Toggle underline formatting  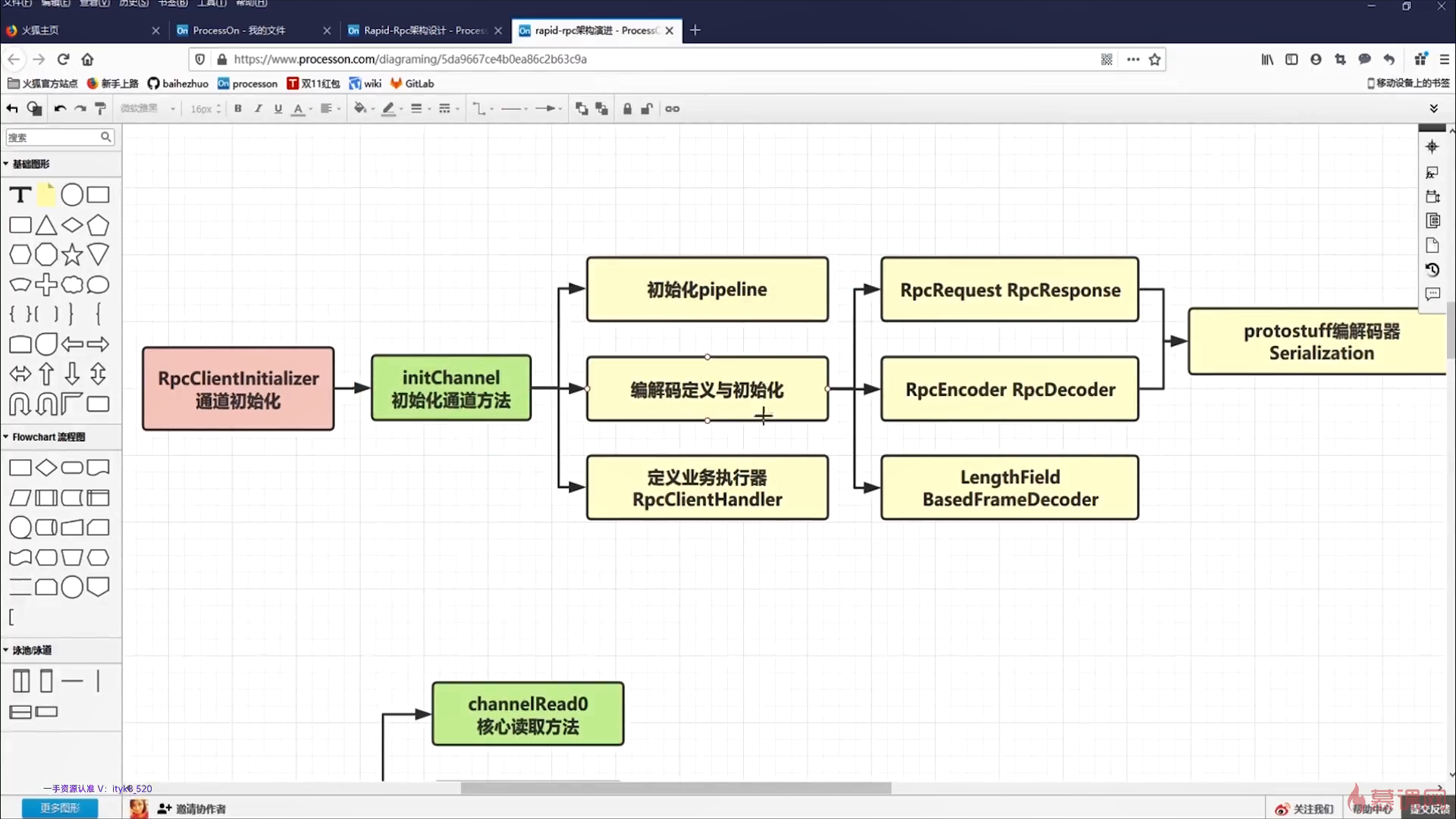coord(278,108)
